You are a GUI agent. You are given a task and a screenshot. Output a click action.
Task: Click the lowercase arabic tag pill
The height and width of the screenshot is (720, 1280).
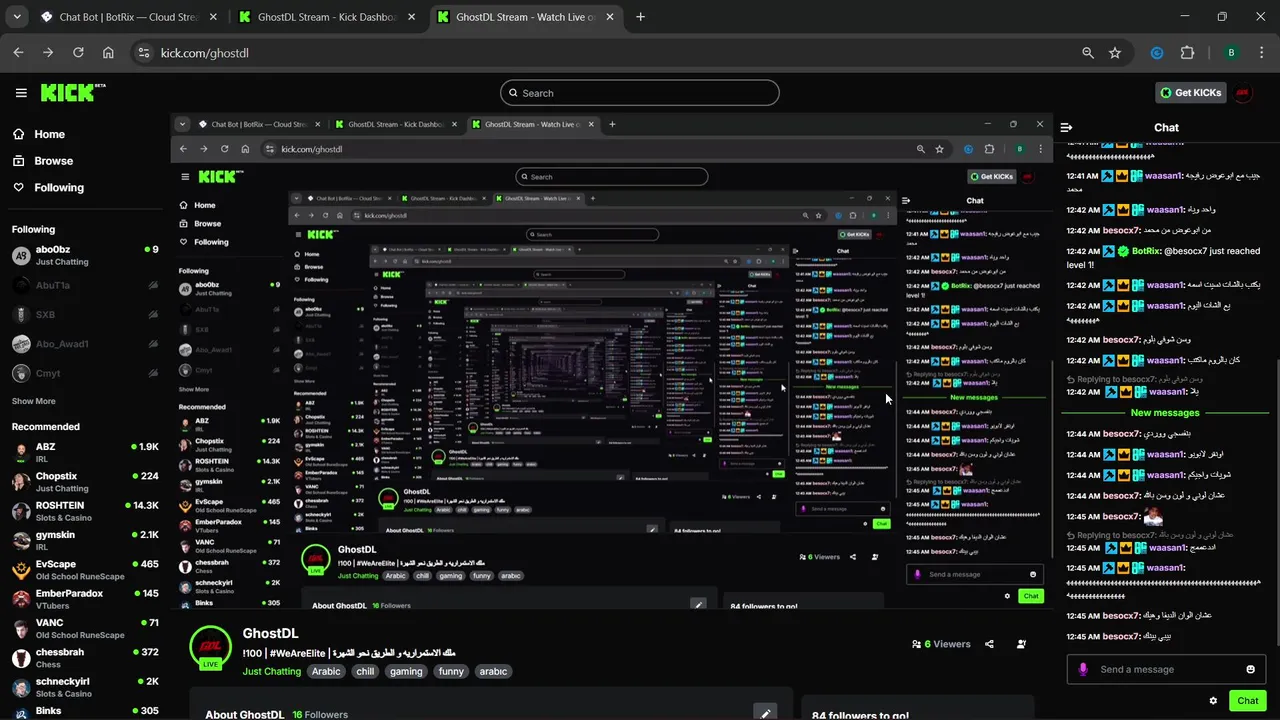(493, 672)
